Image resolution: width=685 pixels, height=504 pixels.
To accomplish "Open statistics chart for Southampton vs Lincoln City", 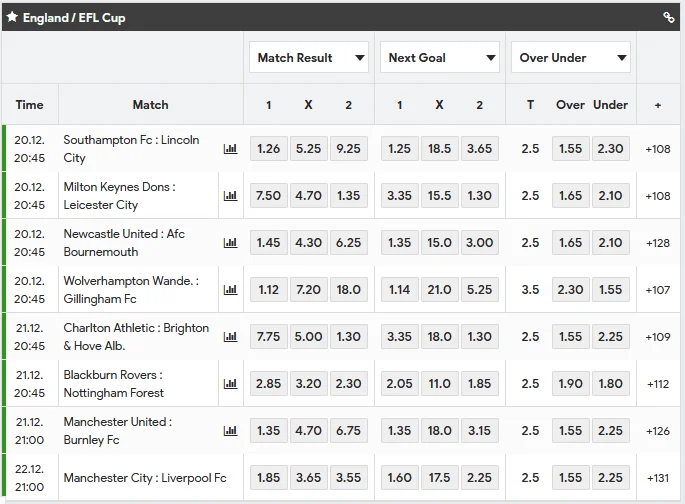I will 230,149.
